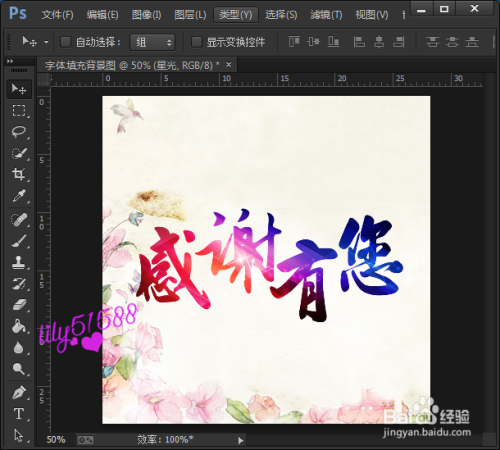Select the Paint Bucket tool

(19, 326)
